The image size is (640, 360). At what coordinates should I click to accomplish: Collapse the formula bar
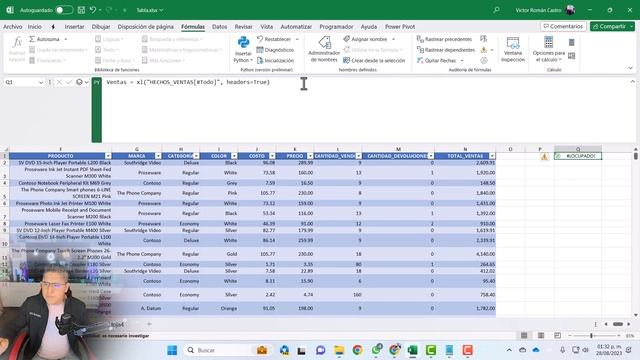[632, 82]
